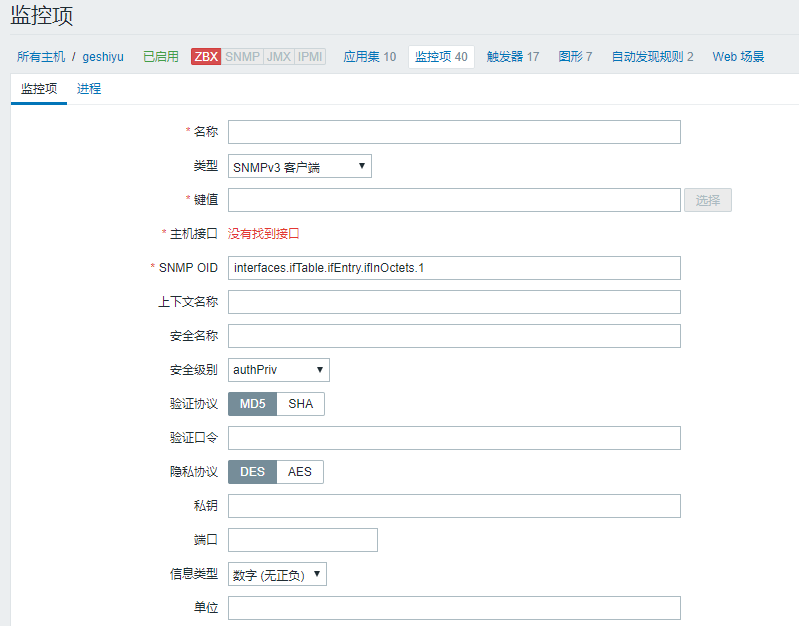Focus the SNMP OID text field
This screenshot has width=799, height=626.
(x=454, y=268)
